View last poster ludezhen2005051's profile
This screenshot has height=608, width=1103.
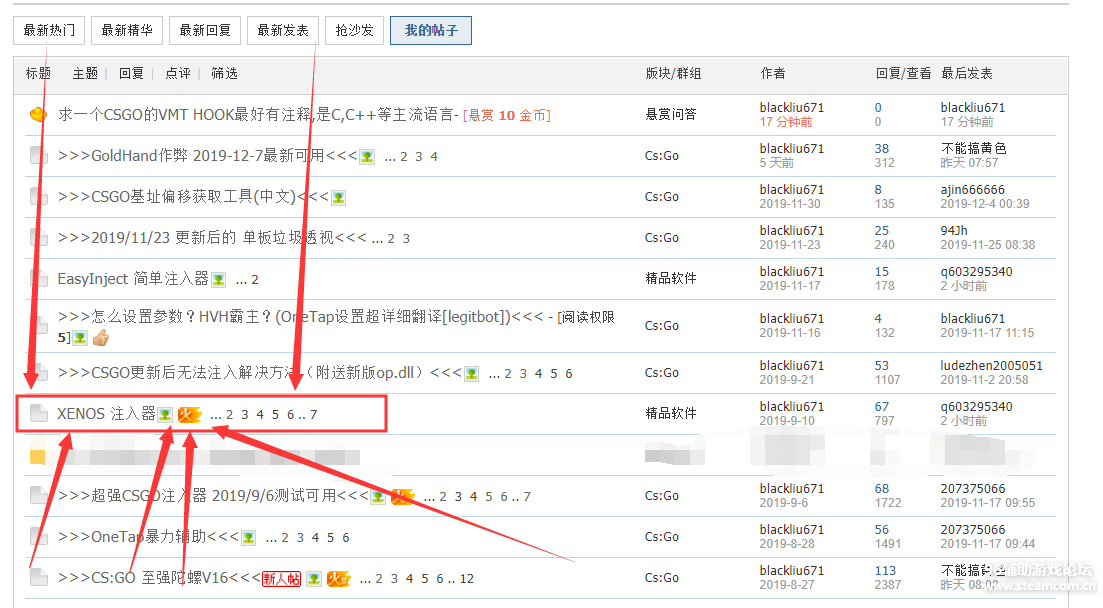click(991, 366)
